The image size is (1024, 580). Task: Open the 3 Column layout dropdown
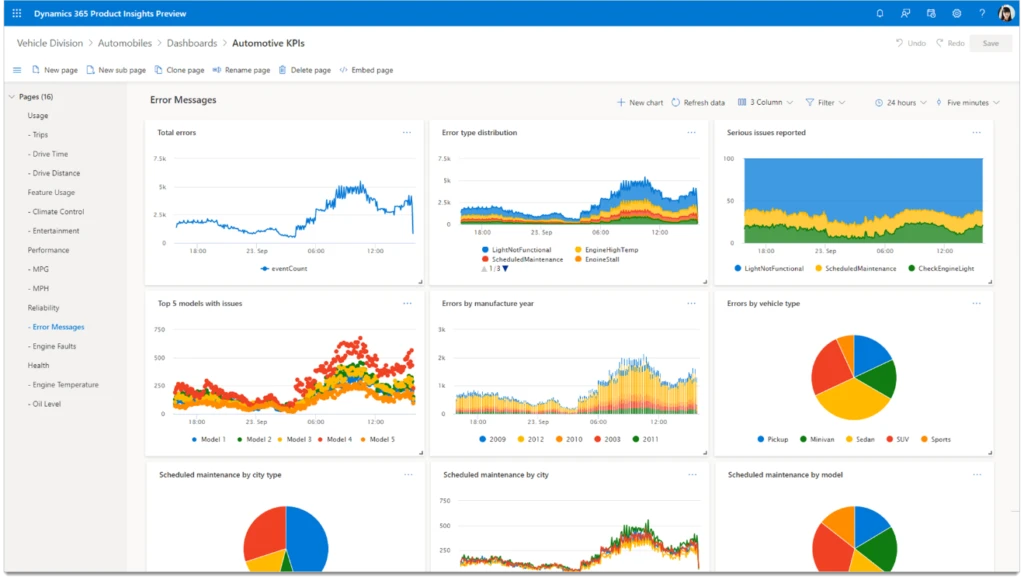click(x=768, y=101)
